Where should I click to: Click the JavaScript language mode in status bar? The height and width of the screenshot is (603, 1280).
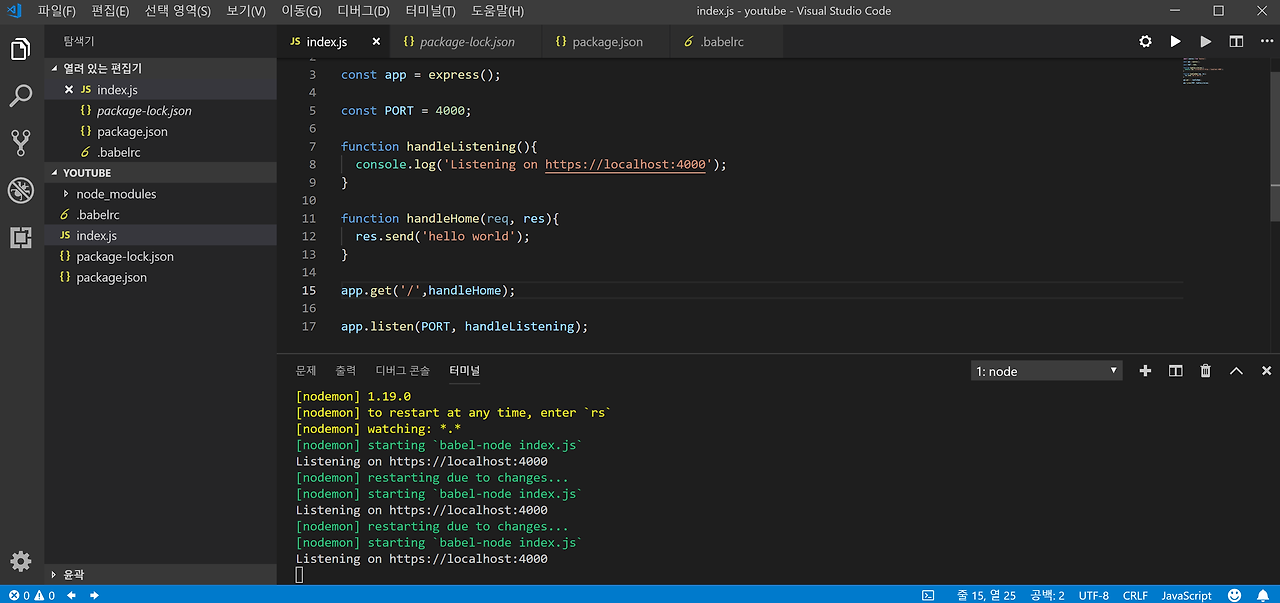tap(1186, 595)
